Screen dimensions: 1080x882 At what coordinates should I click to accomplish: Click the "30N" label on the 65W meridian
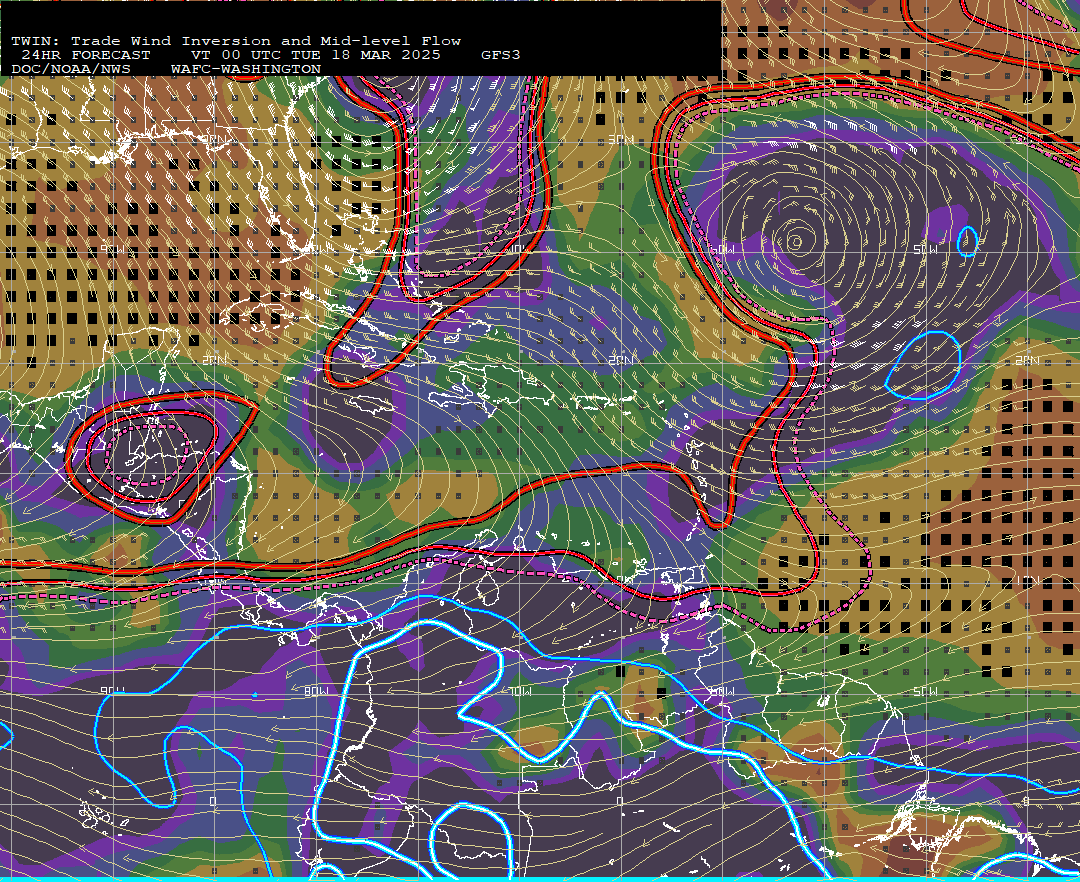pyautogui.click(x=621, y=140)
